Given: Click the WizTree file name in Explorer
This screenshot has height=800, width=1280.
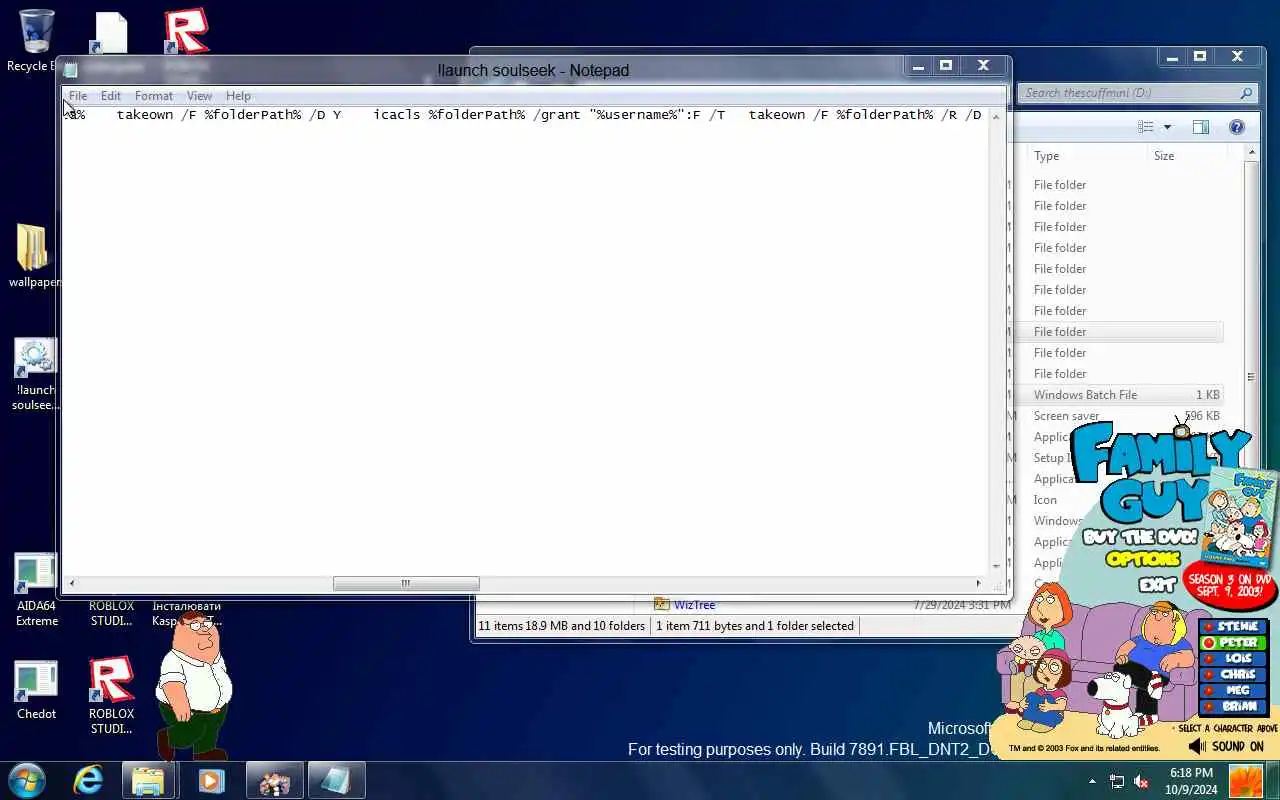Looking at the screenshot, I should (x=694, y=604).
